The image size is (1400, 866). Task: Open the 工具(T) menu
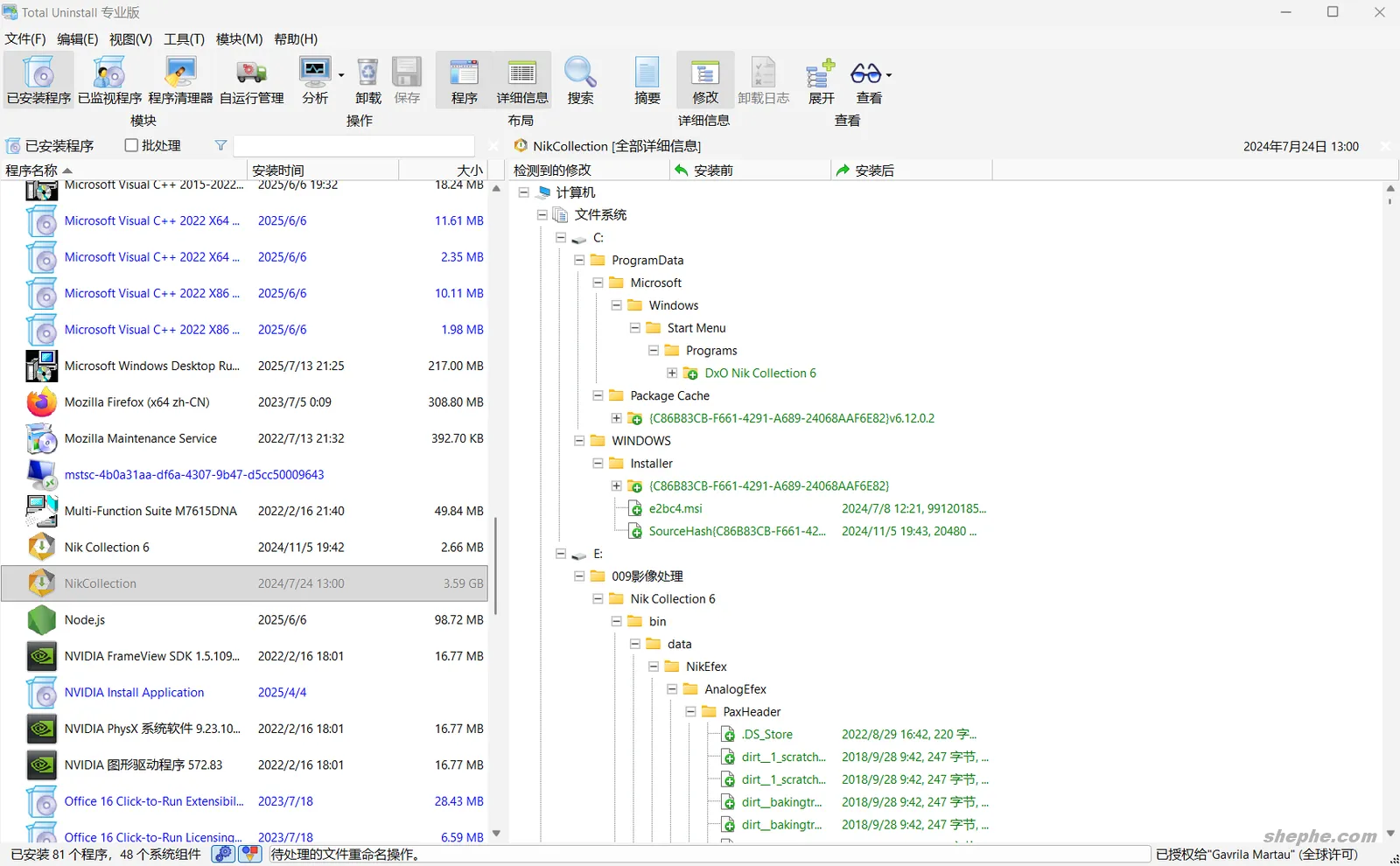tap(184, 39)
